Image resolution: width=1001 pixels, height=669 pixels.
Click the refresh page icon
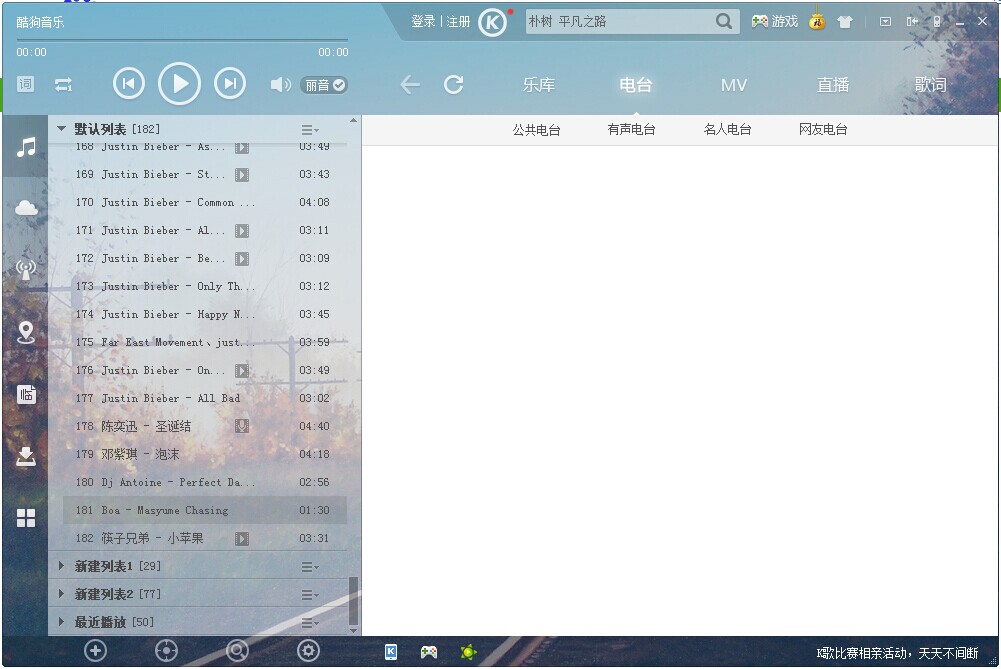click(x=454, y=85)
